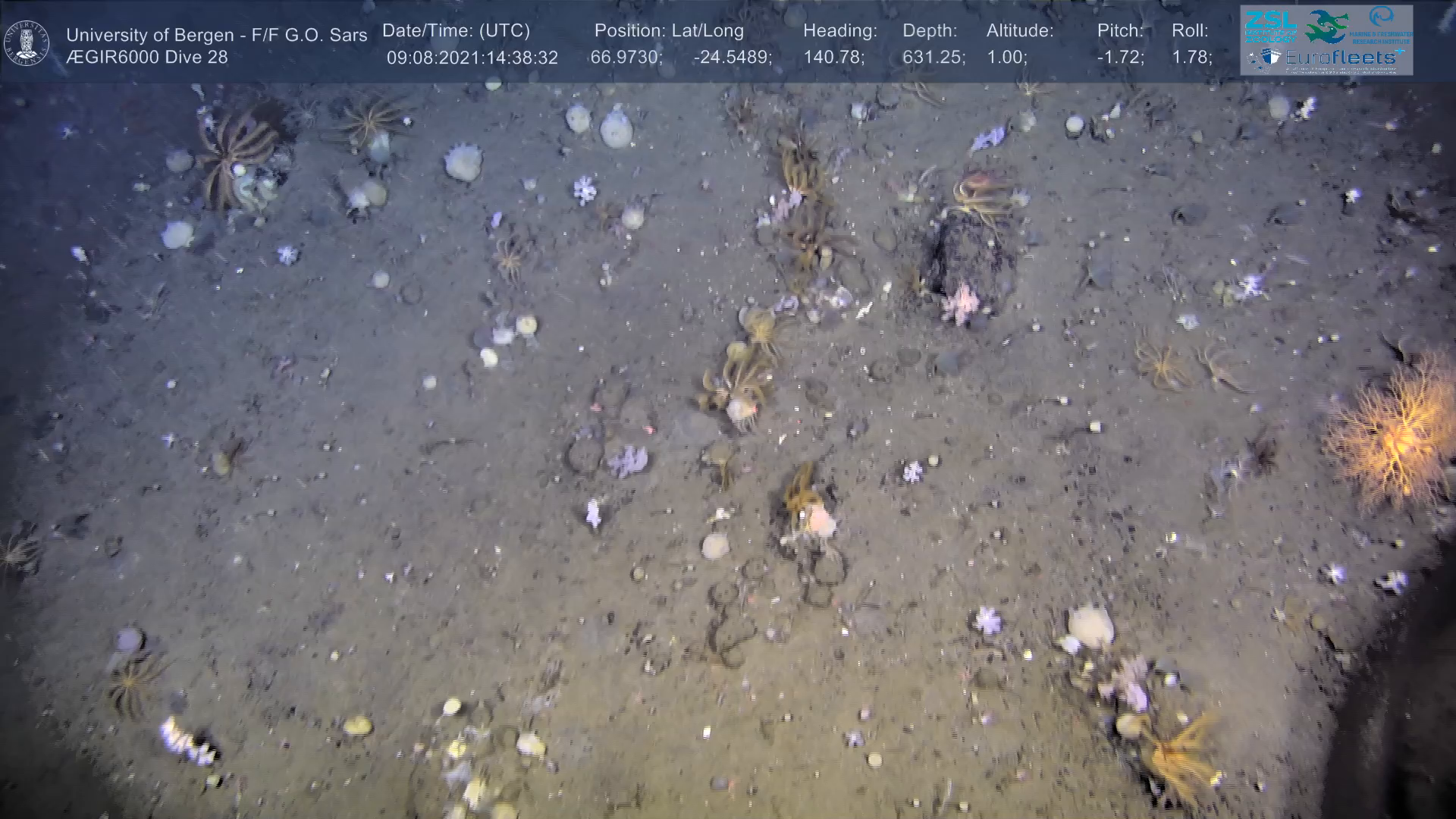Click the Depth value 631.25
Viewport: 1456px width, 819px height.
[x=932, y=58]
